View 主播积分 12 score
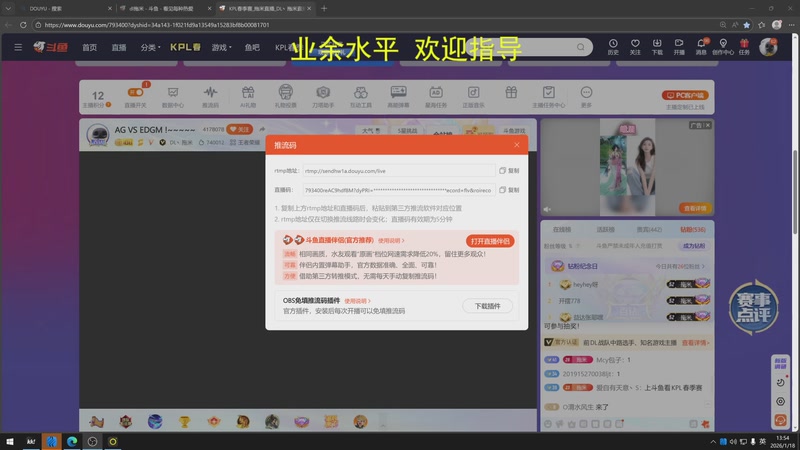The image size is (800, 450). [97, 98]
